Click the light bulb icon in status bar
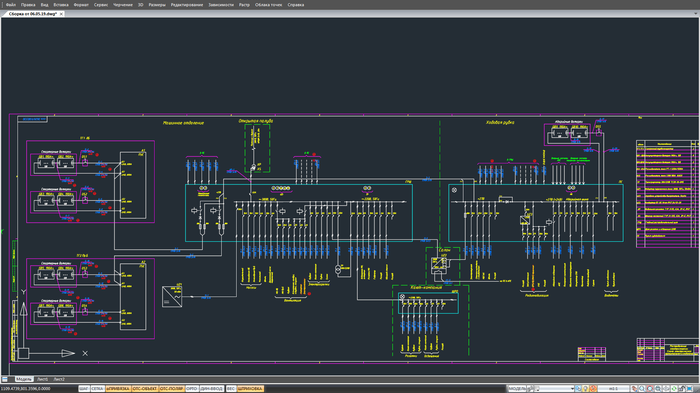Screen dimensions: 700x393 coord(585,389)
